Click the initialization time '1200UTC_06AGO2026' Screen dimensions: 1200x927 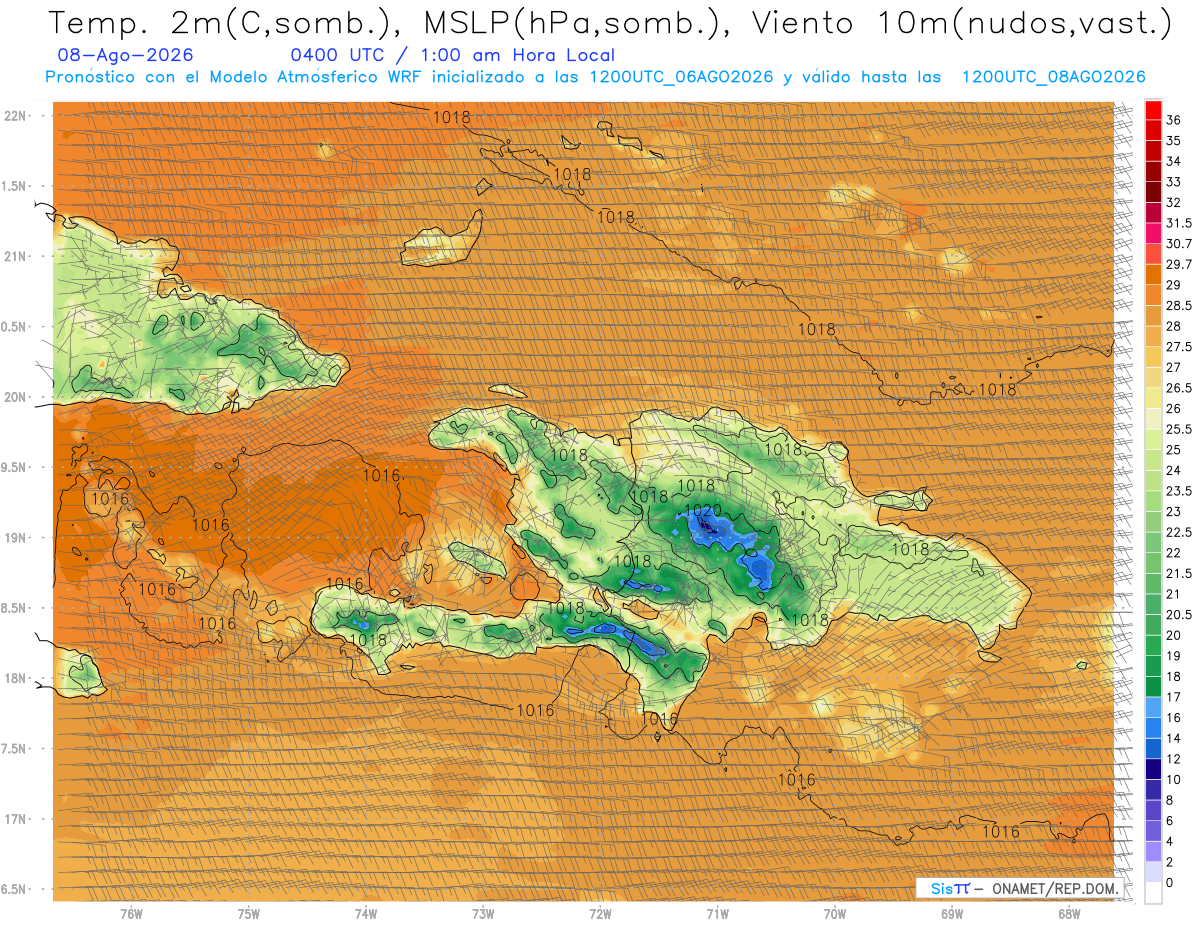pyautogui.click(x=681, y=77)
